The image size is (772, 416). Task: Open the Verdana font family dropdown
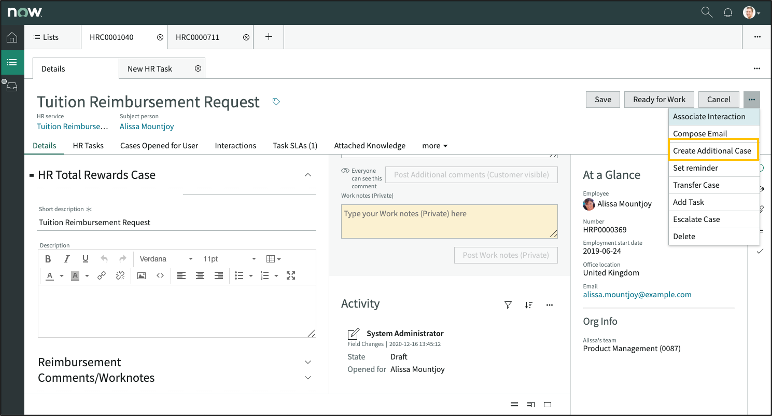pos(165,259)
